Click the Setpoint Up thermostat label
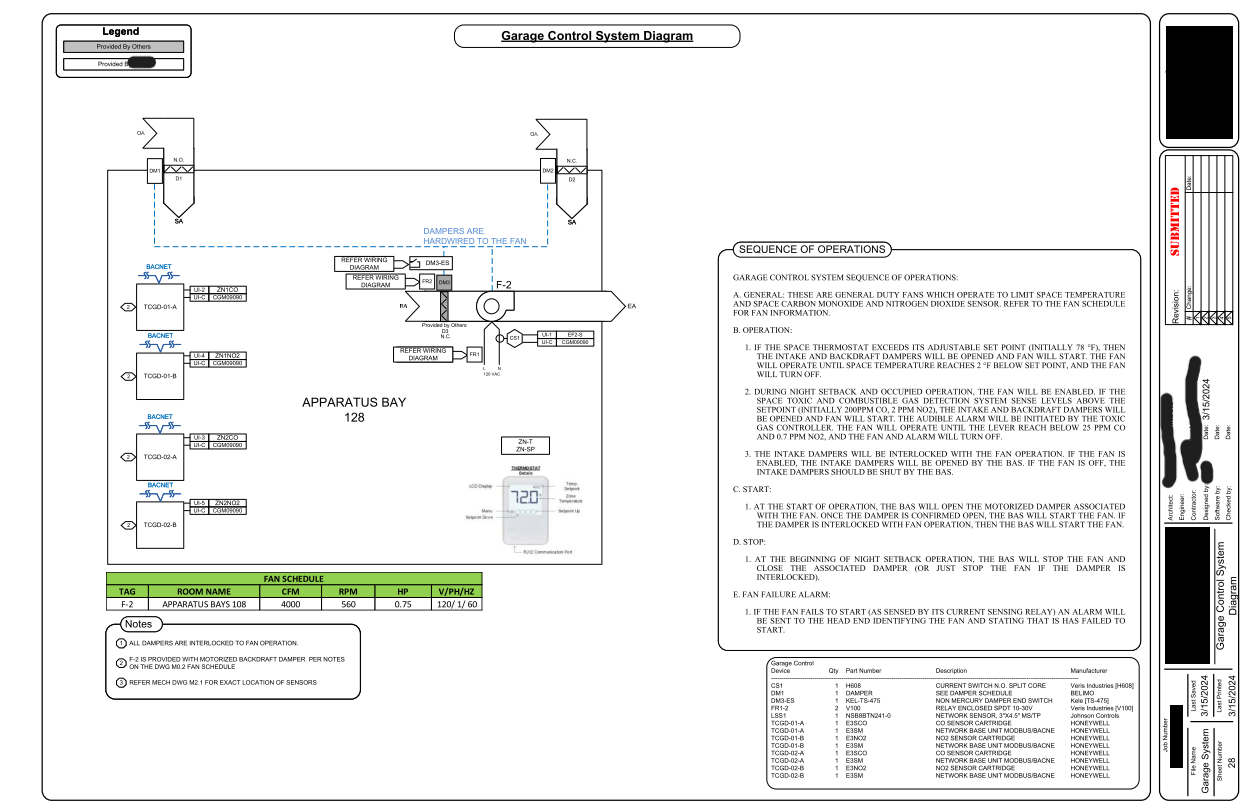The width and height of the screenshot is (1252, 811). click(x=569, y=511)
